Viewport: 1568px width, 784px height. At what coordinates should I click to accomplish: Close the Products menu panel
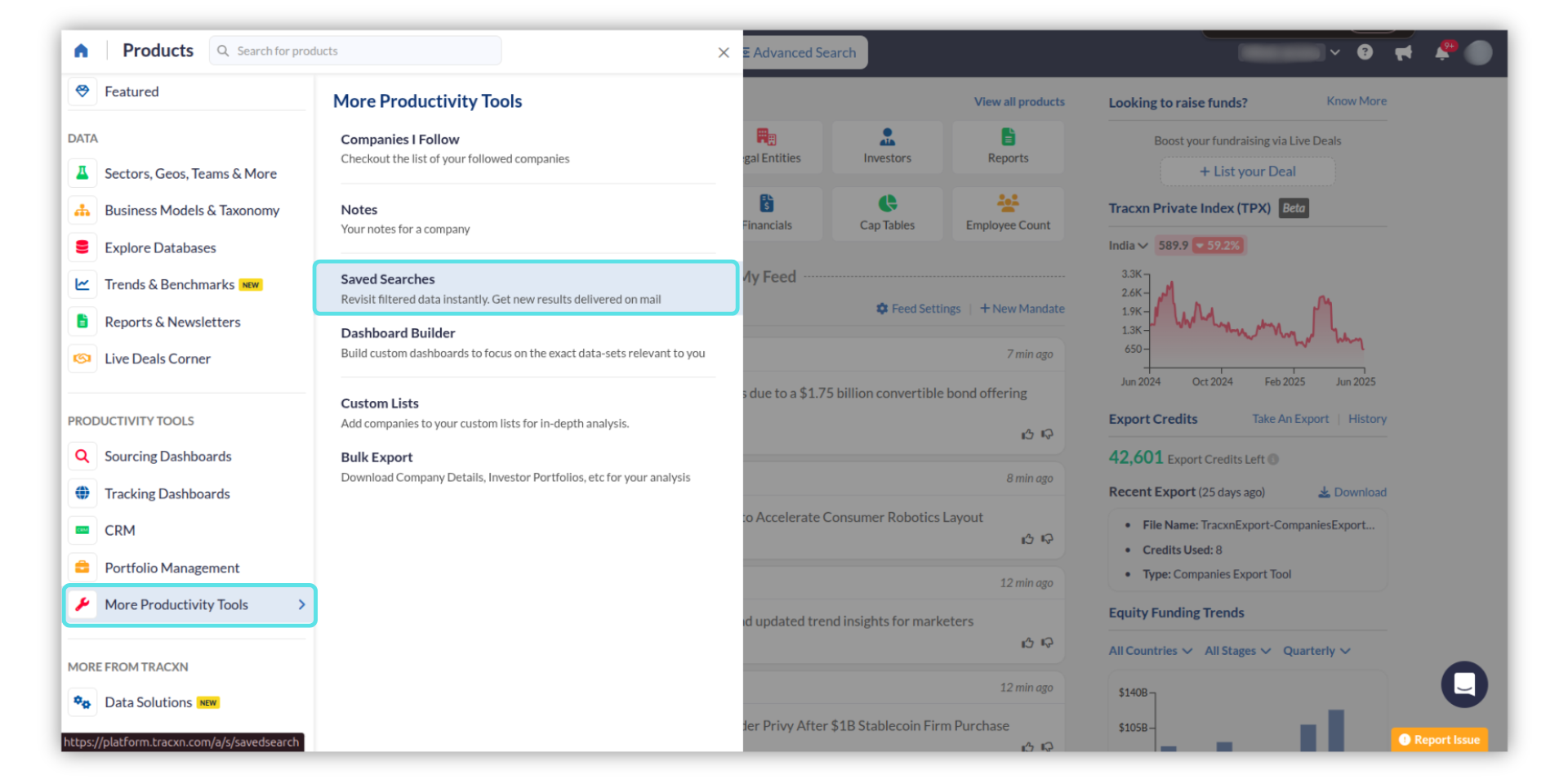coord(723,52)
